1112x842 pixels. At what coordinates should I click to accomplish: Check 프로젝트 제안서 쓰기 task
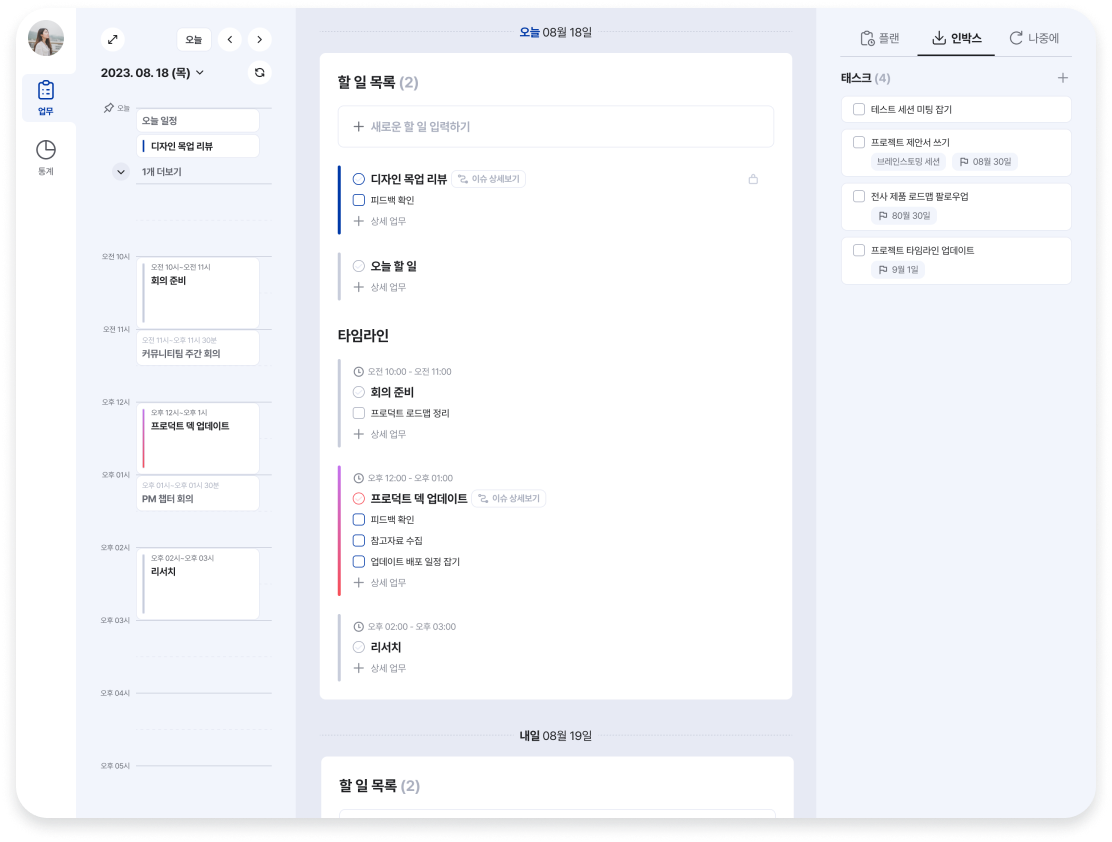[x=859, y=143]
